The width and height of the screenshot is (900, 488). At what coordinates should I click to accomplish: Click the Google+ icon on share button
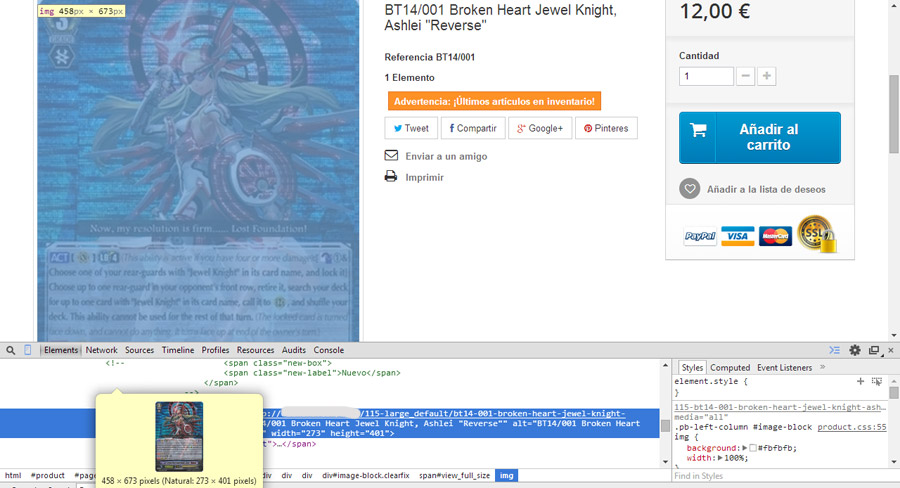(521, 129)
